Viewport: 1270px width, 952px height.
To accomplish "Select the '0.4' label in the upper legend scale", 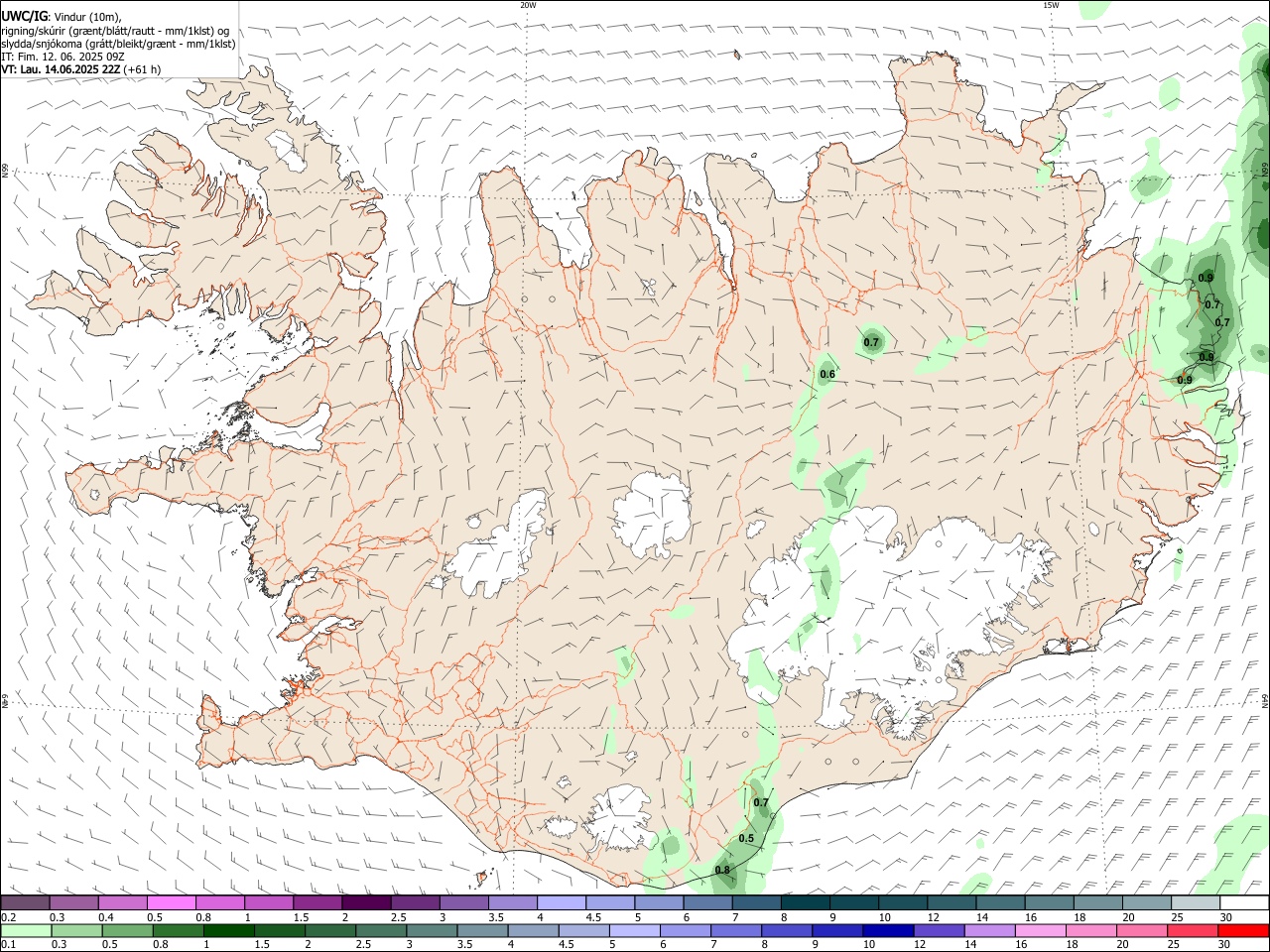I will click(106, 917).
